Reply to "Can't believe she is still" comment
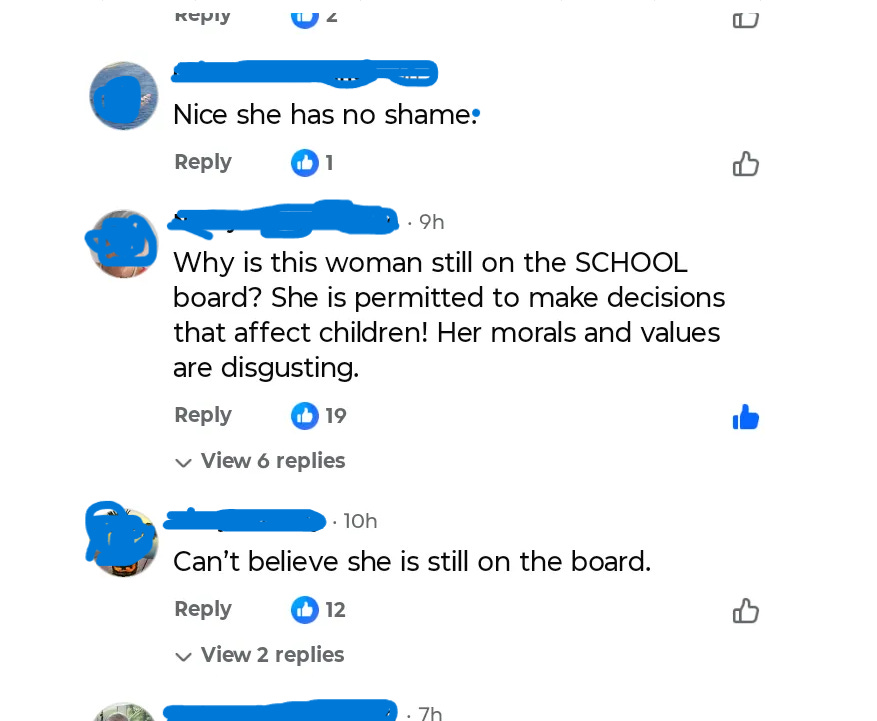The image size is (877, 721). click(203, 609)
